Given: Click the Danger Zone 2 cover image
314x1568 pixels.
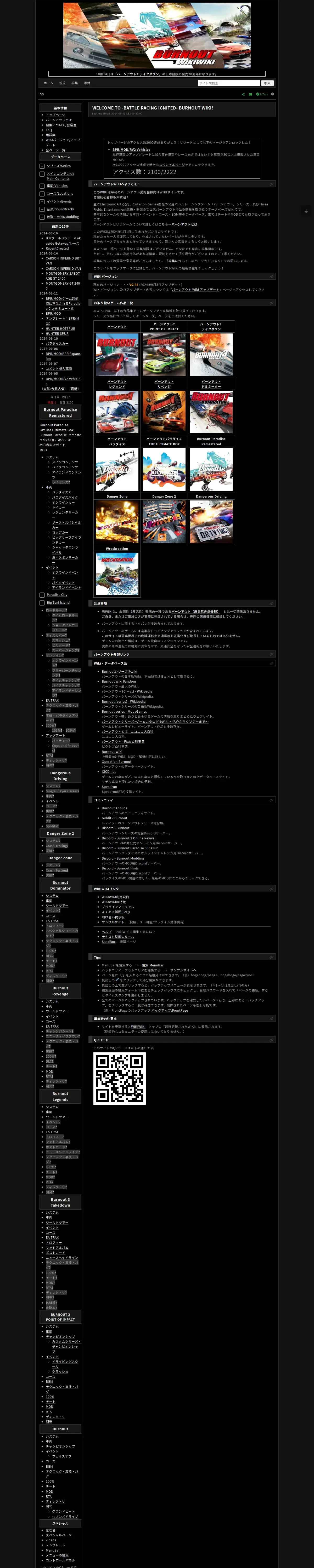Looking at the screenshot, I should point(164,522).
